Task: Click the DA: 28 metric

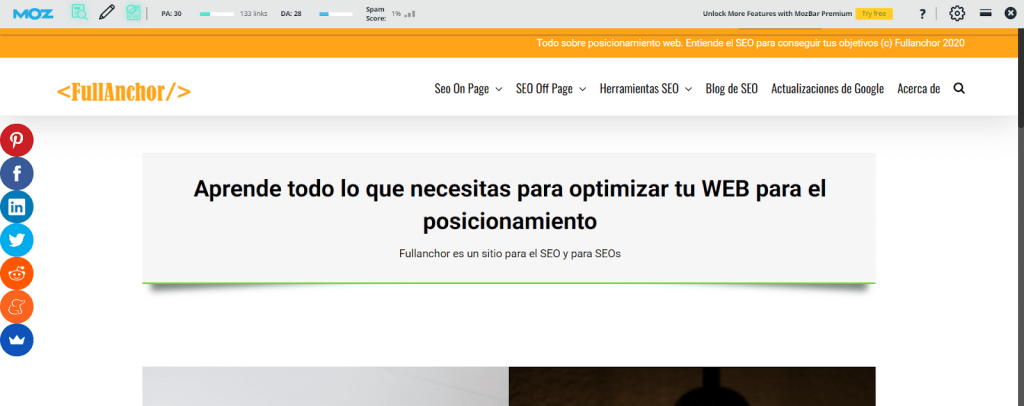Action: pos(291,13)
